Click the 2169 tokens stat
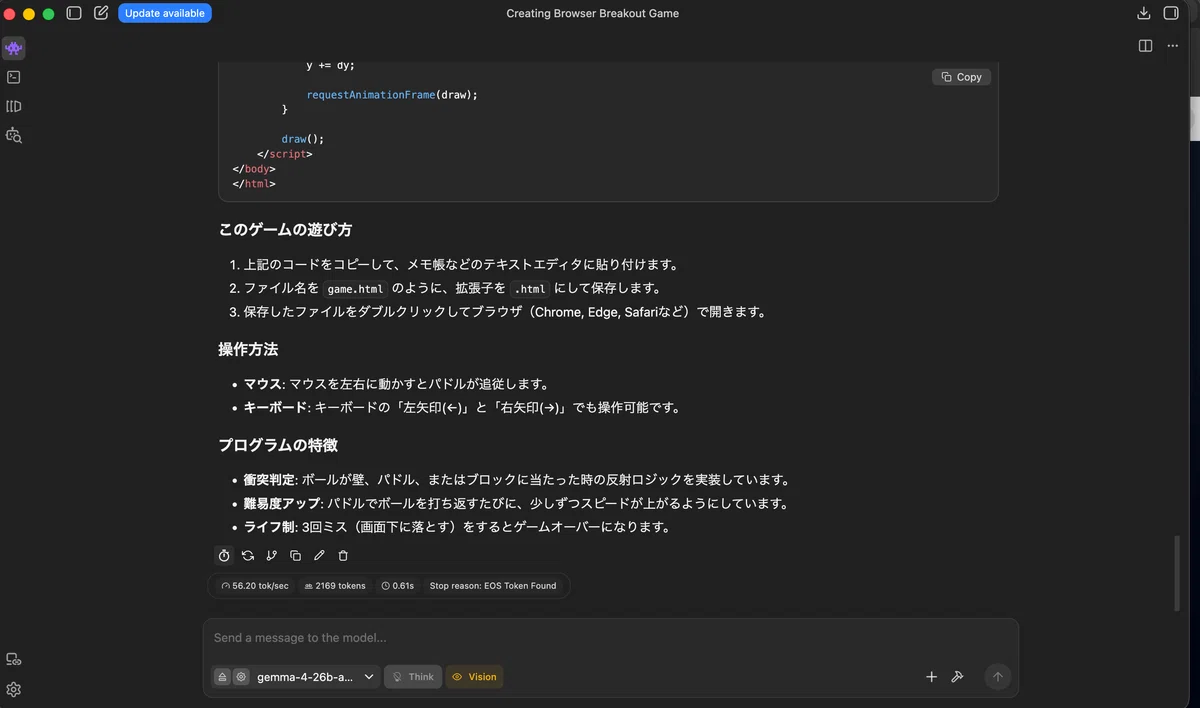 tap(335, 586)
